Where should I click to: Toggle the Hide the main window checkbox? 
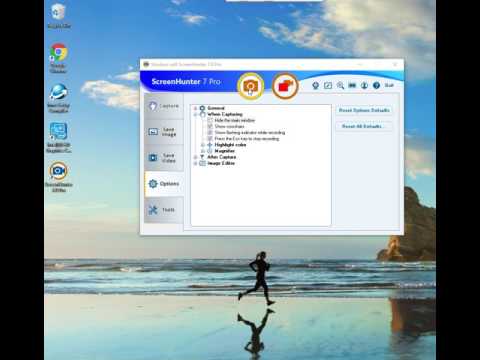coord(210,120)
